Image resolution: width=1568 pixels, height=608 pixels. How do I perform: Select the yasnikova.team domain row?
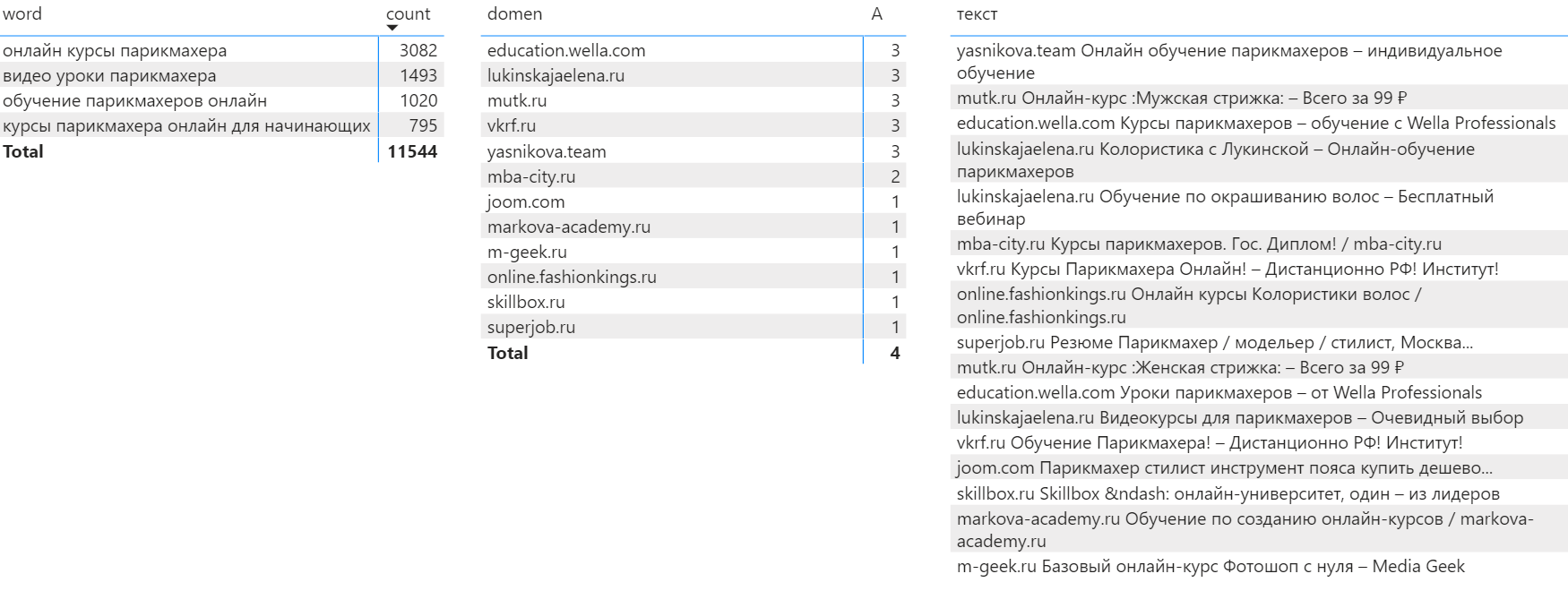point(547,152)
